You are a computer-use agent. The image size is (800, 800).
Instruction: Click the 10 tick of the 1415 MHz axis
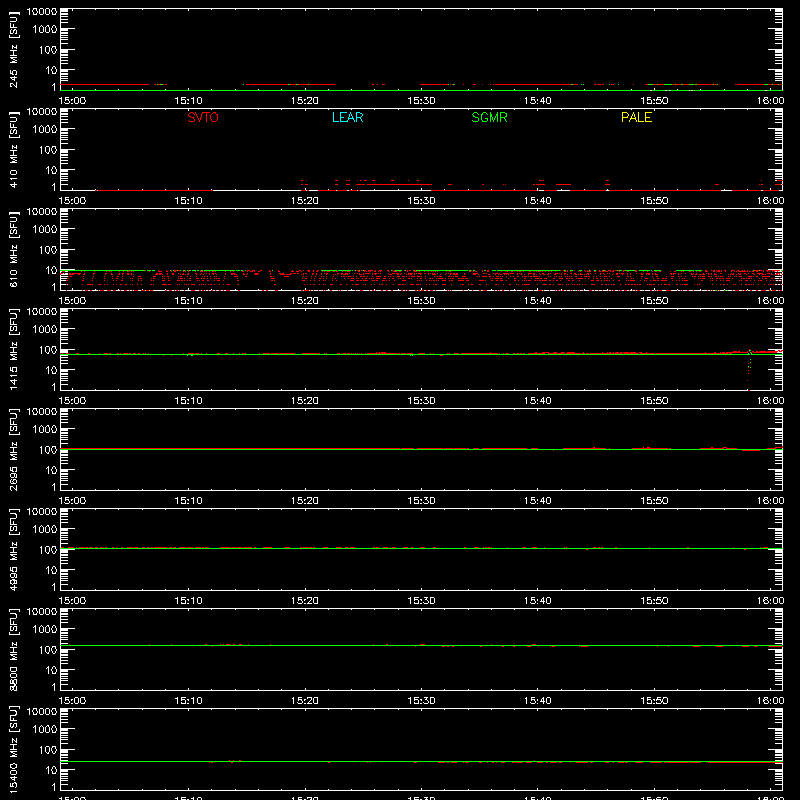pos(51,370)
